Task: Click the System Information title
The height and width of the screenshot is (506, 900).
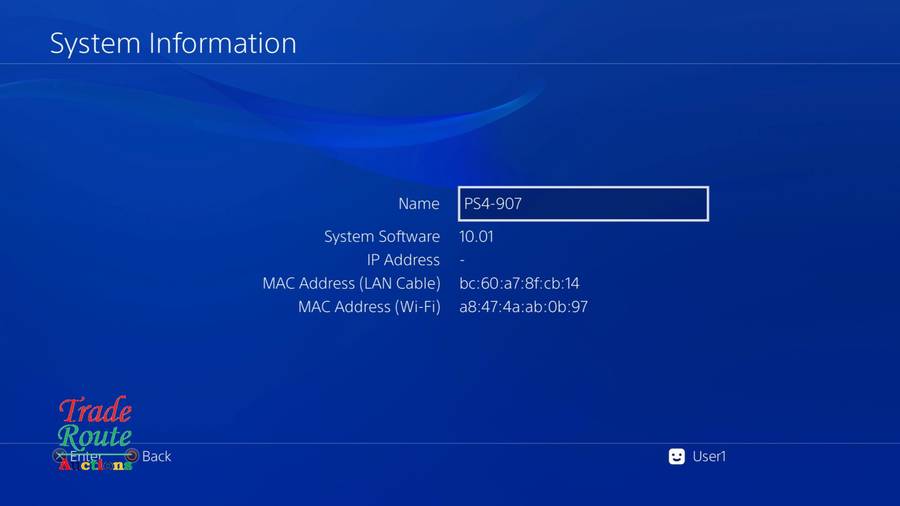Action: pyautogui.click(x=173, y=43)
